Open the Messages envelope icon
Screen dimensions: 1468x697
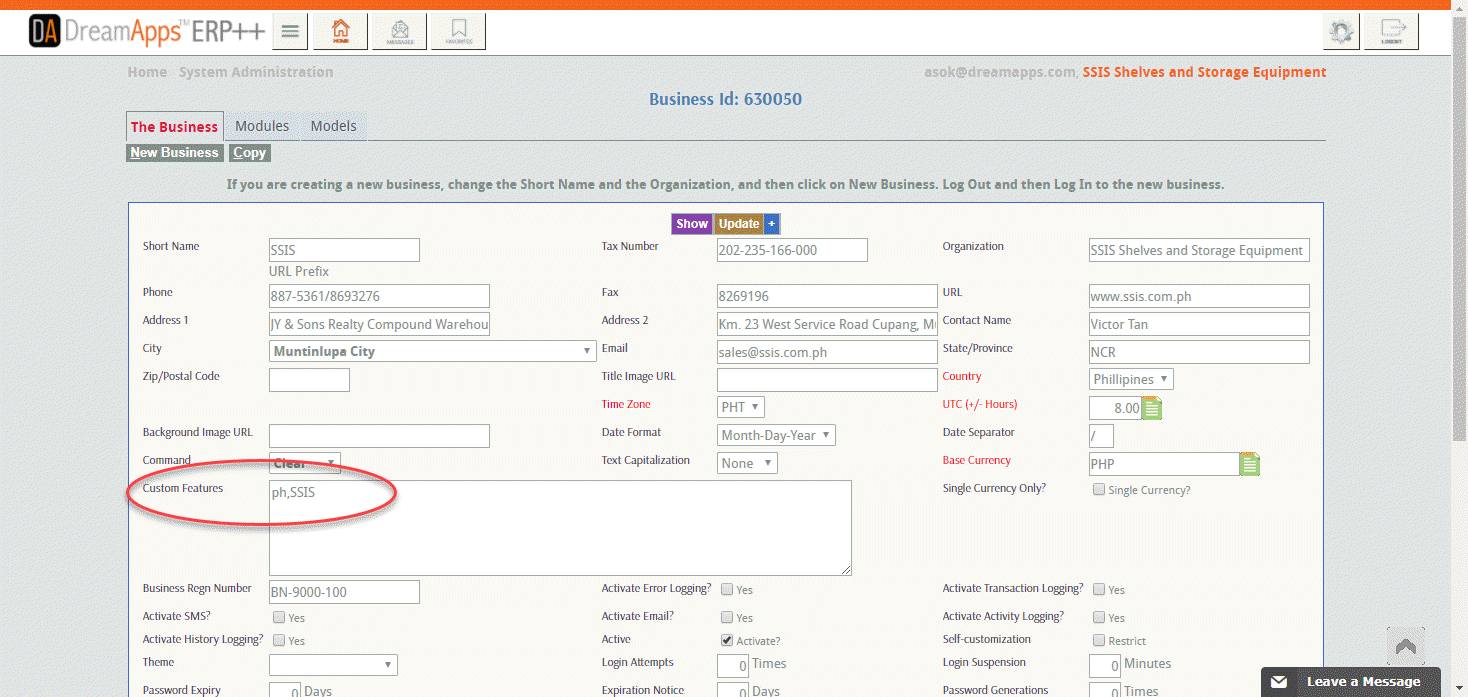pyautogui.click(x=400, y=31)
